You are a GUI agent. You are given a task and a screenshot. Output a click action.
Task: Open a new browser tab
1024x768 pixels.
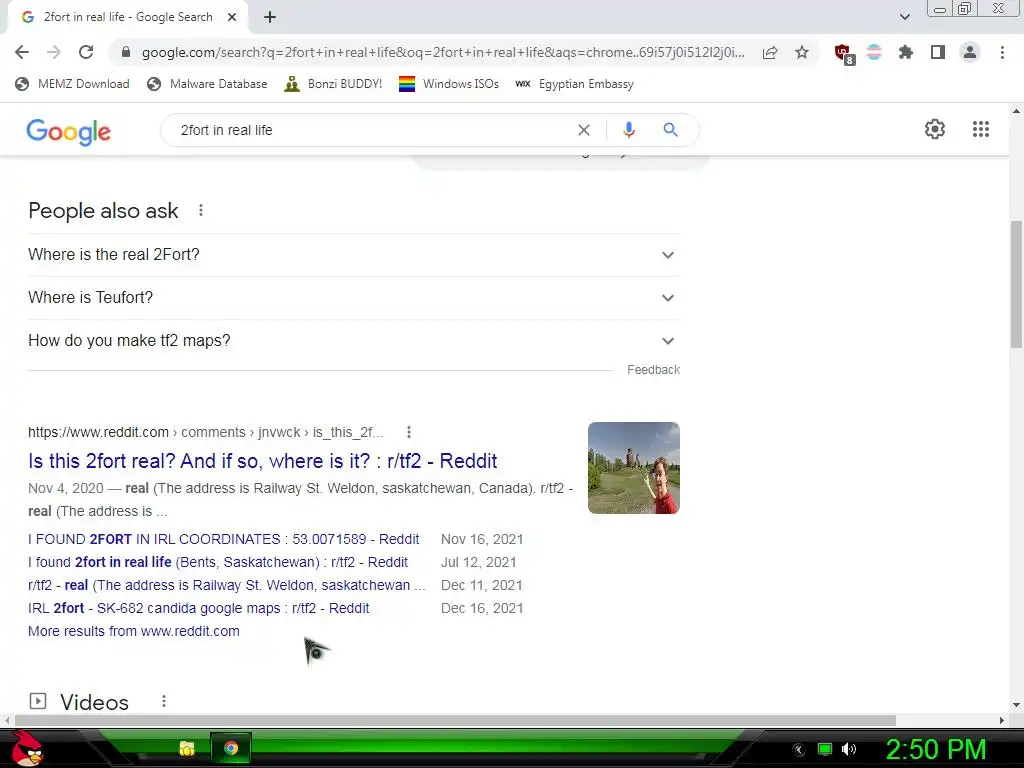270,17
